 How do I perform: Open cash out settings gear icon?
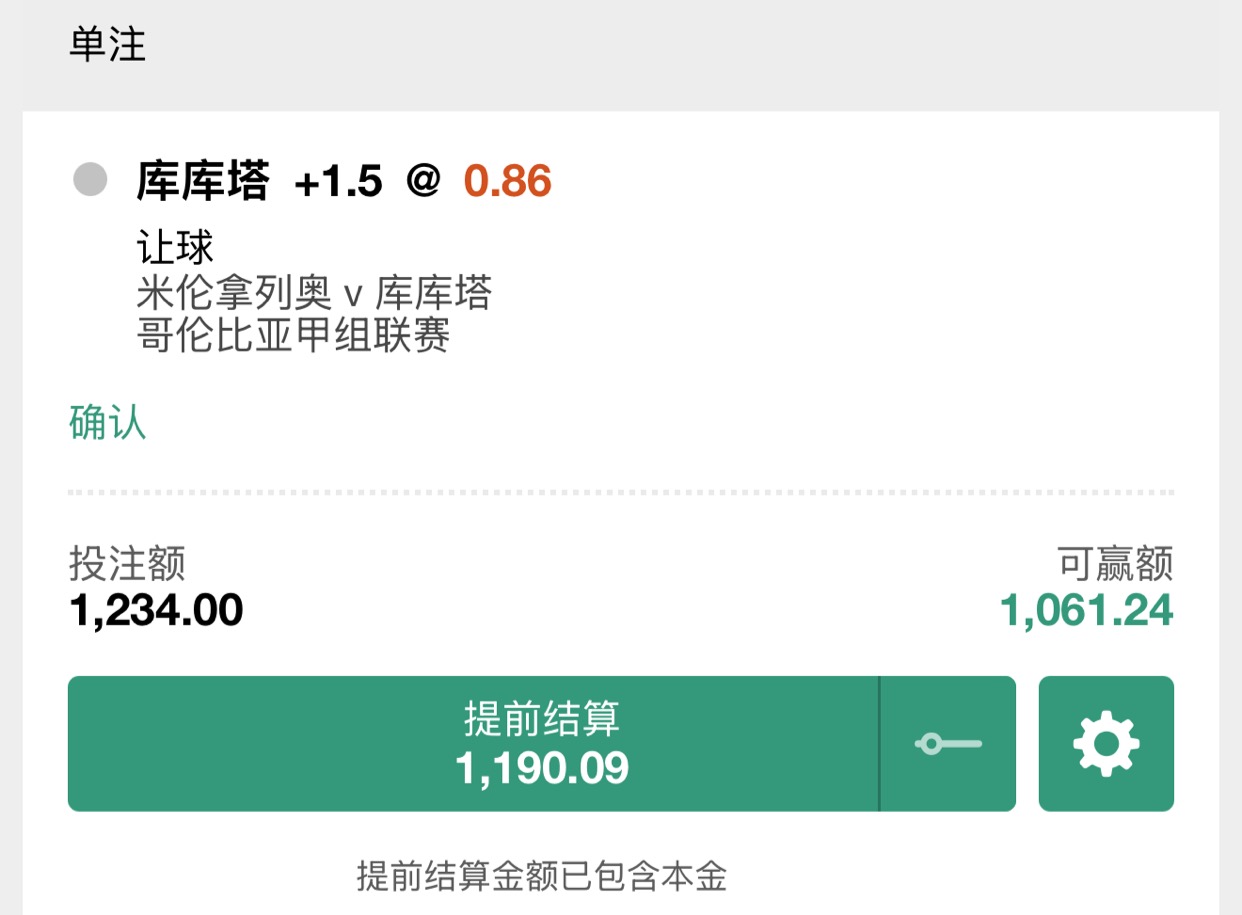[1106, 743]
